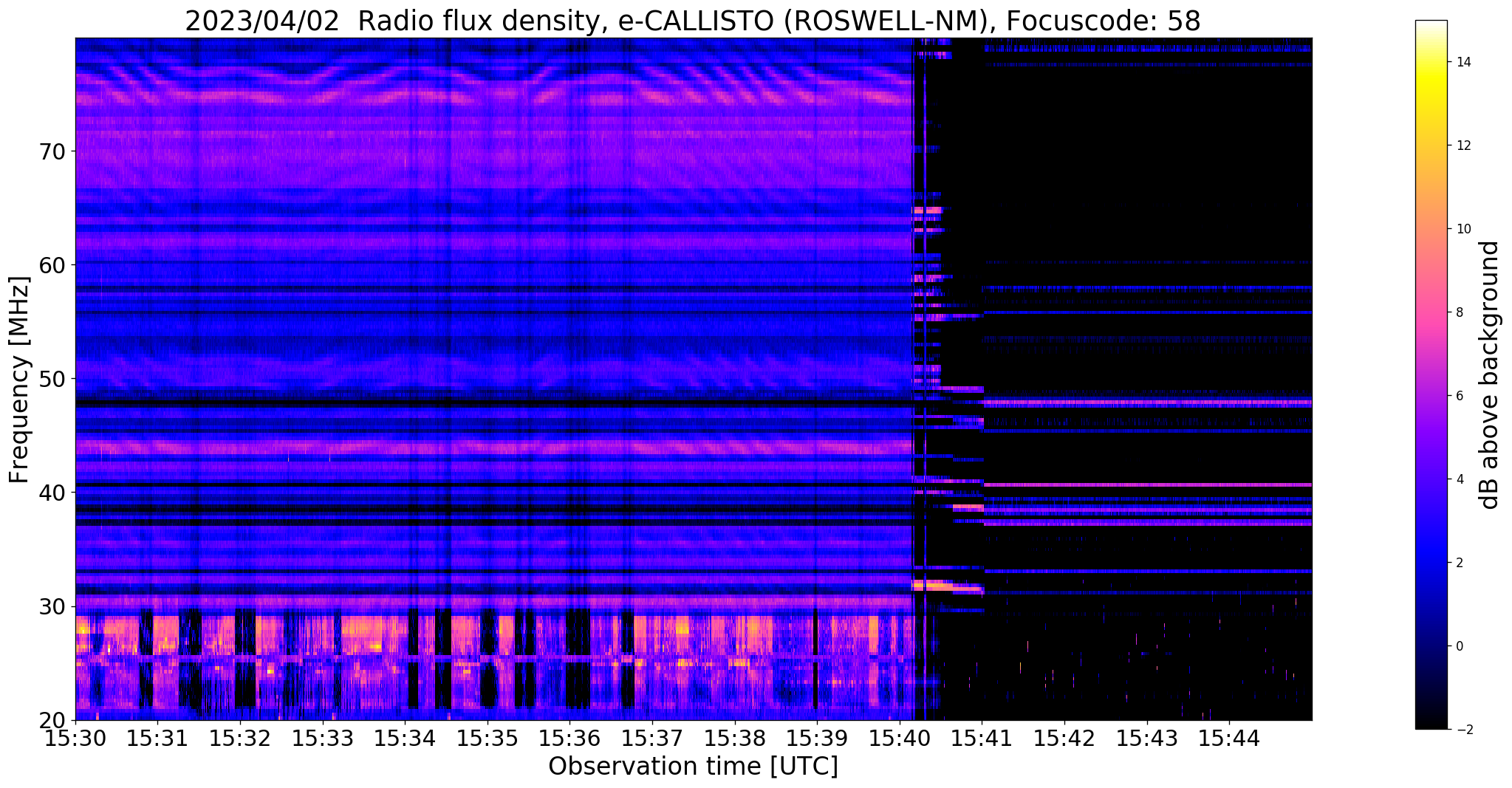Click the 'Observation time [UTC]' x-axis label
The image size is (1512, 788).
[693, 767]
